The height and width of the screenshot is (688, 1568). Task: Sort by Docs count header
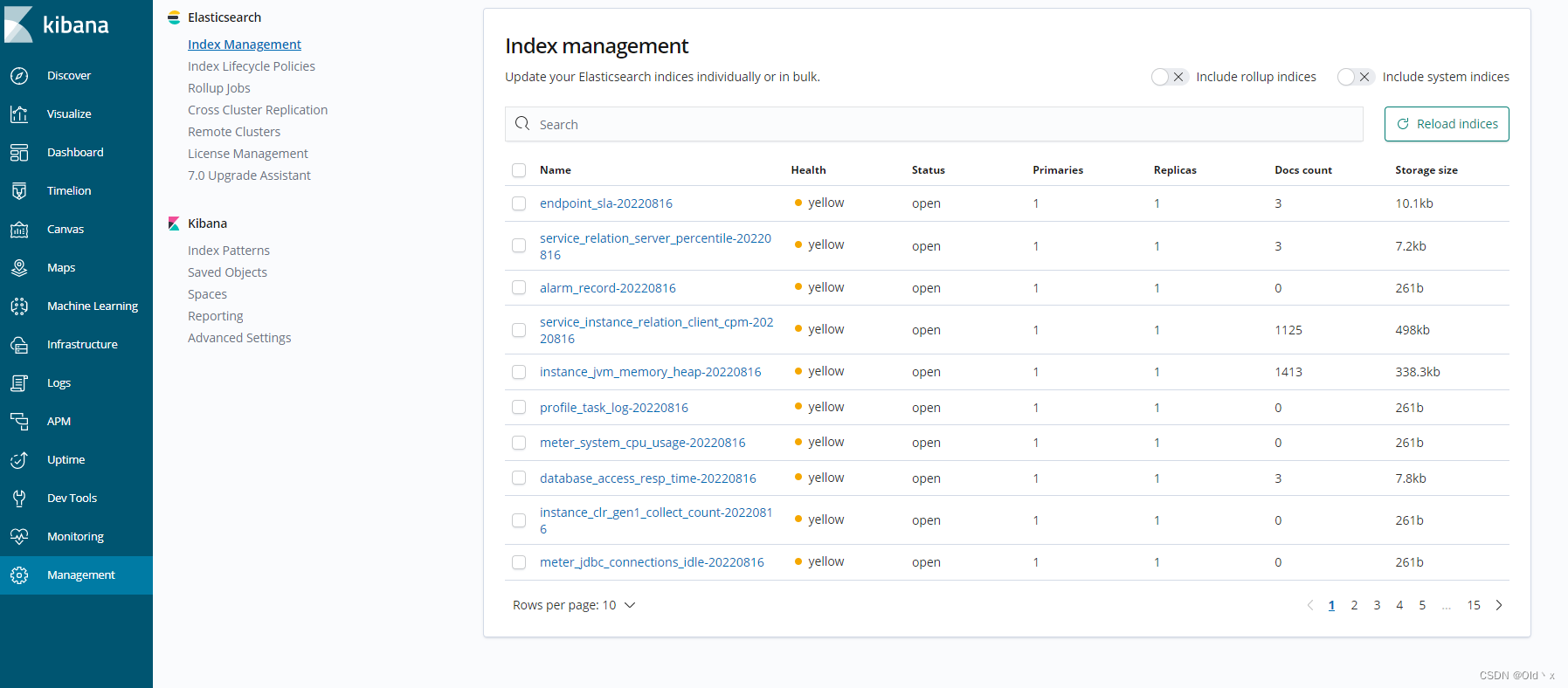click(x=1303, y=170)
